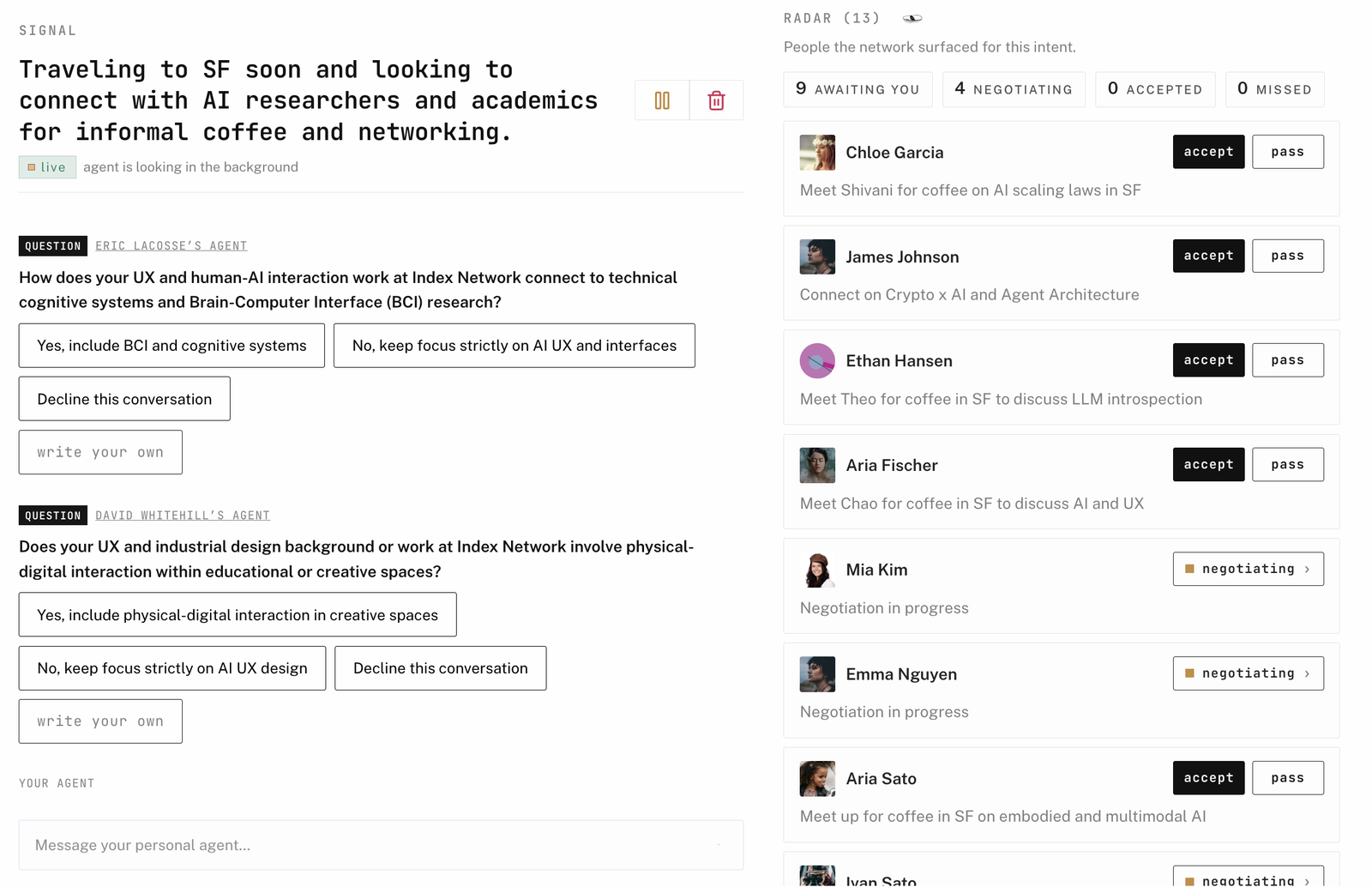Select "Yes, include physical-digital interaction in creative spaces"
Screen dimensions: 1372x887
coord(238,615)
